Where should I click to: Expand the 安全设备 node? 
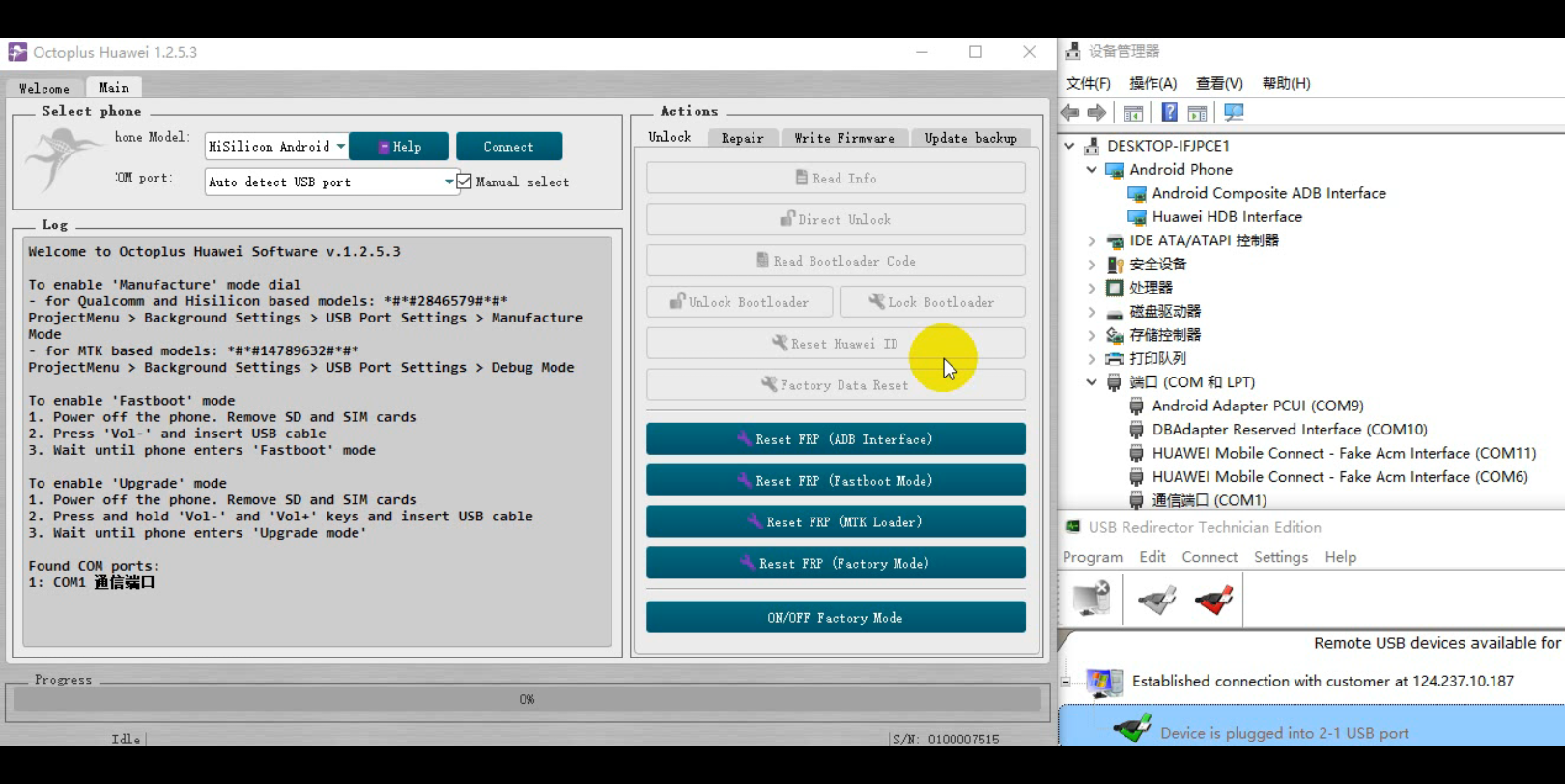1092,264
